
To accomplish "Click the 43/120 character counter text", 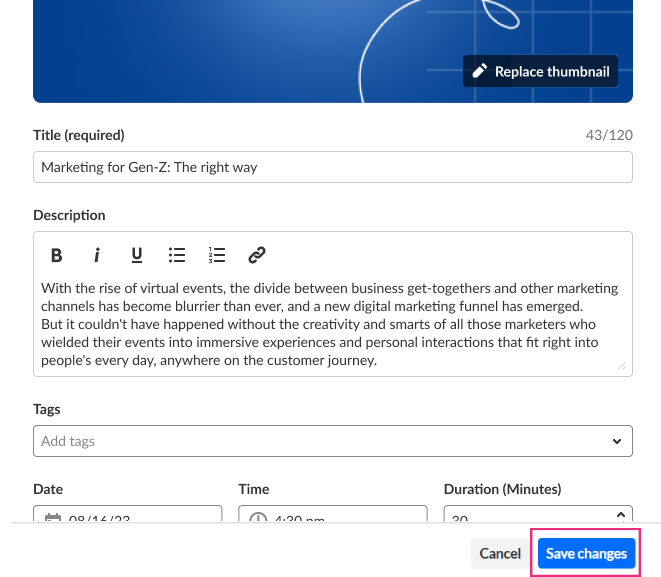I will (x=609, y=135).
